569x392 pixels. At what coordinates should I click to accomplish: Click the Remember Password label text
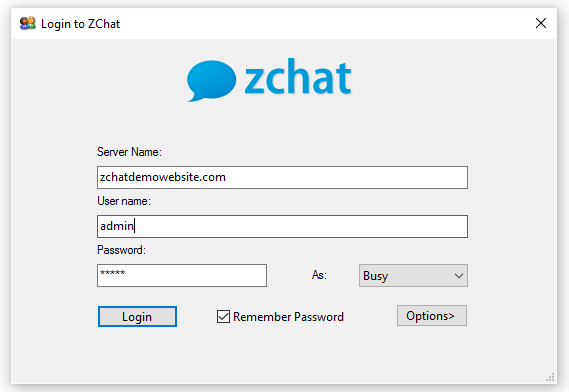288,317
